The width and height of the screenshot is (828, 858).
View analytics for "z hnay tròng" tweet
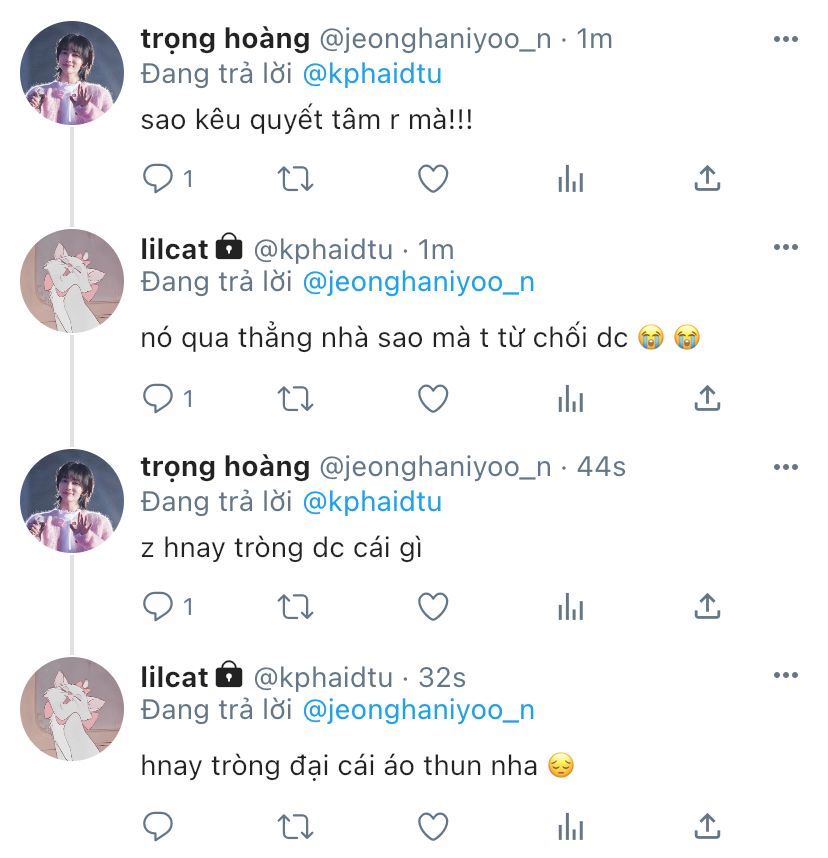pos(570,607)
